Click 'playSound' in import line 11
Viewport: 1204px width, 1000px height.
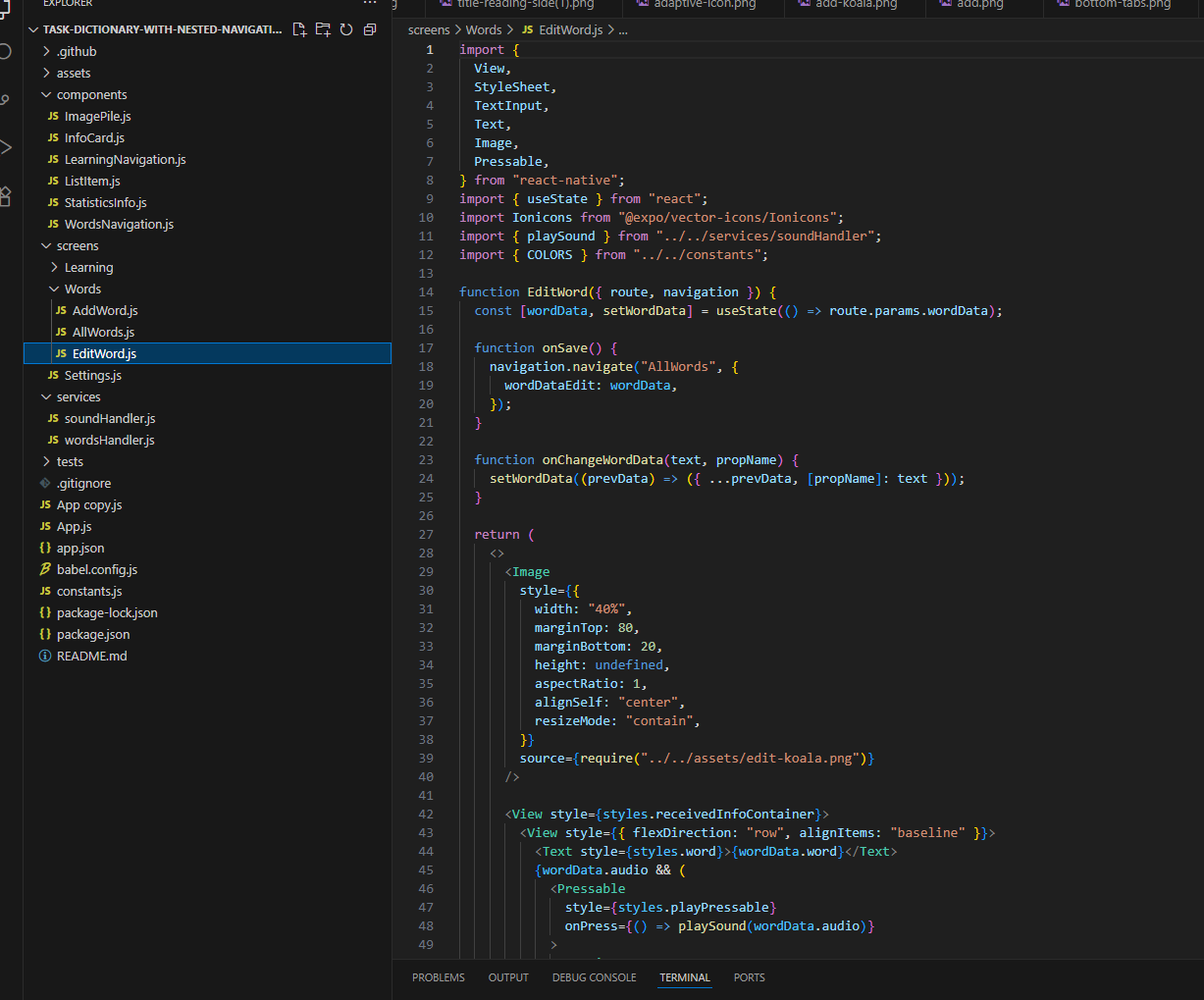(x=561, y=237)
